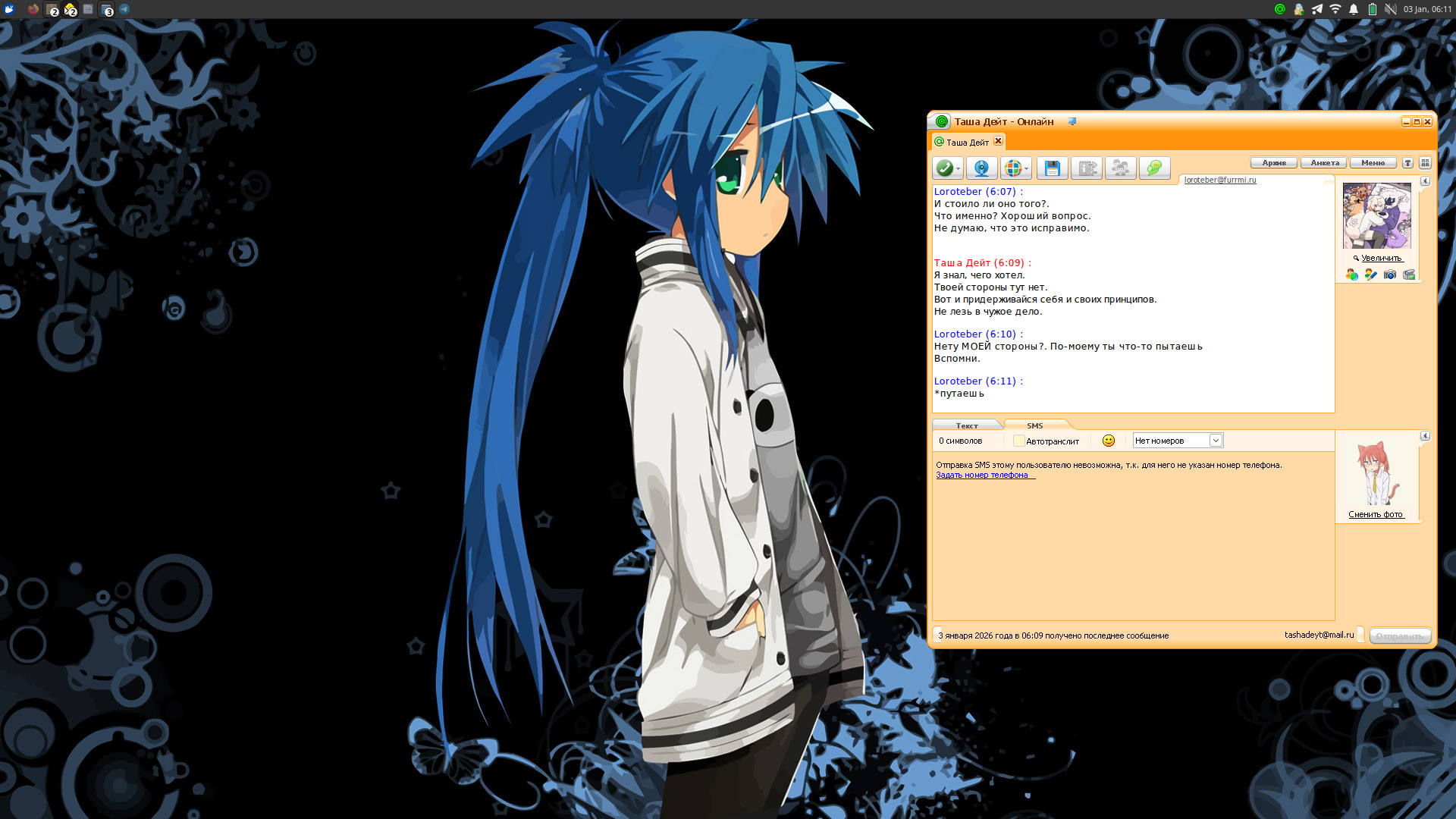Click the 'Сменить фото' link
The height and width of the screenshot is (819, 1456).
(x=1375, y=514)
